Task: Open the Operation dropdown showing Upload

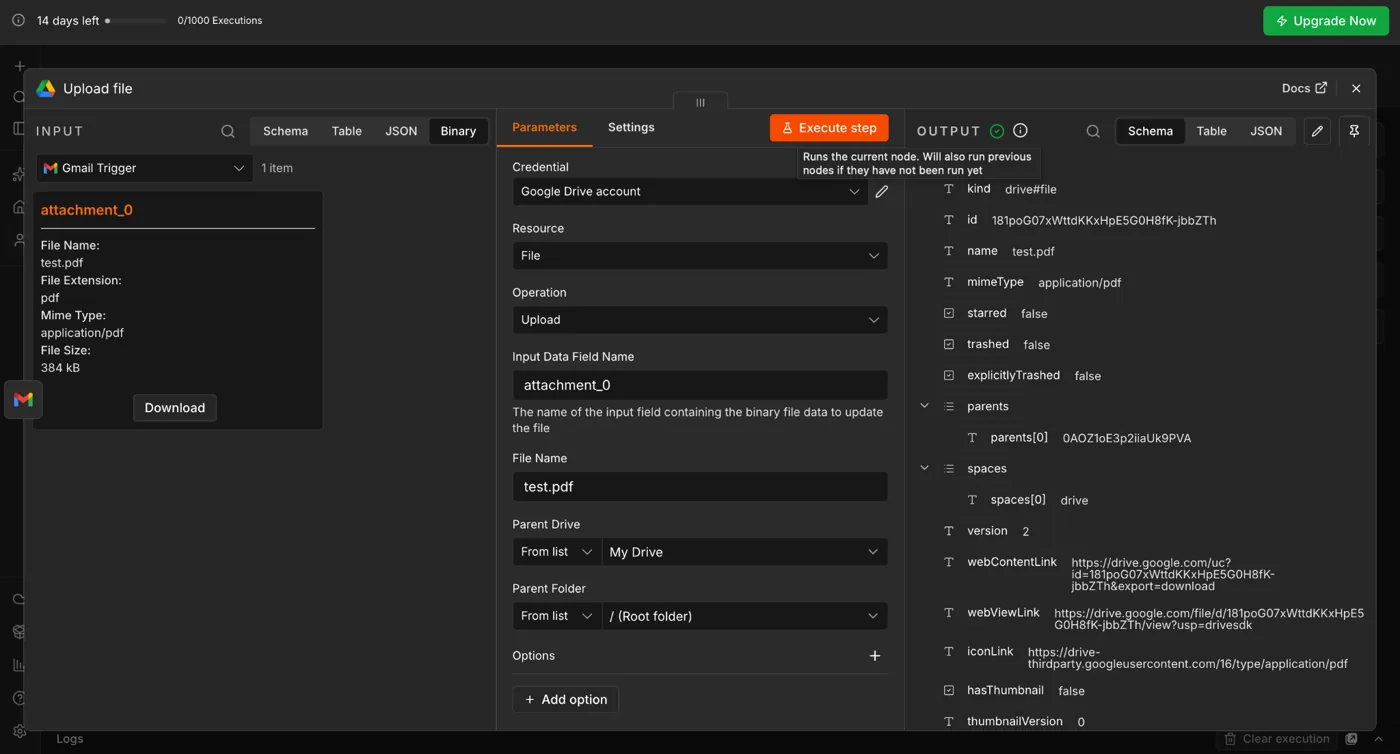Action: (x=700, y=319)
